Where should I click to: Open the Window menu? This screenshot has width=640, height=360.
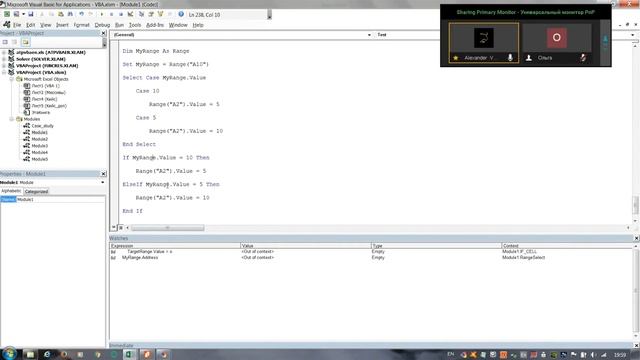(178, 25)
